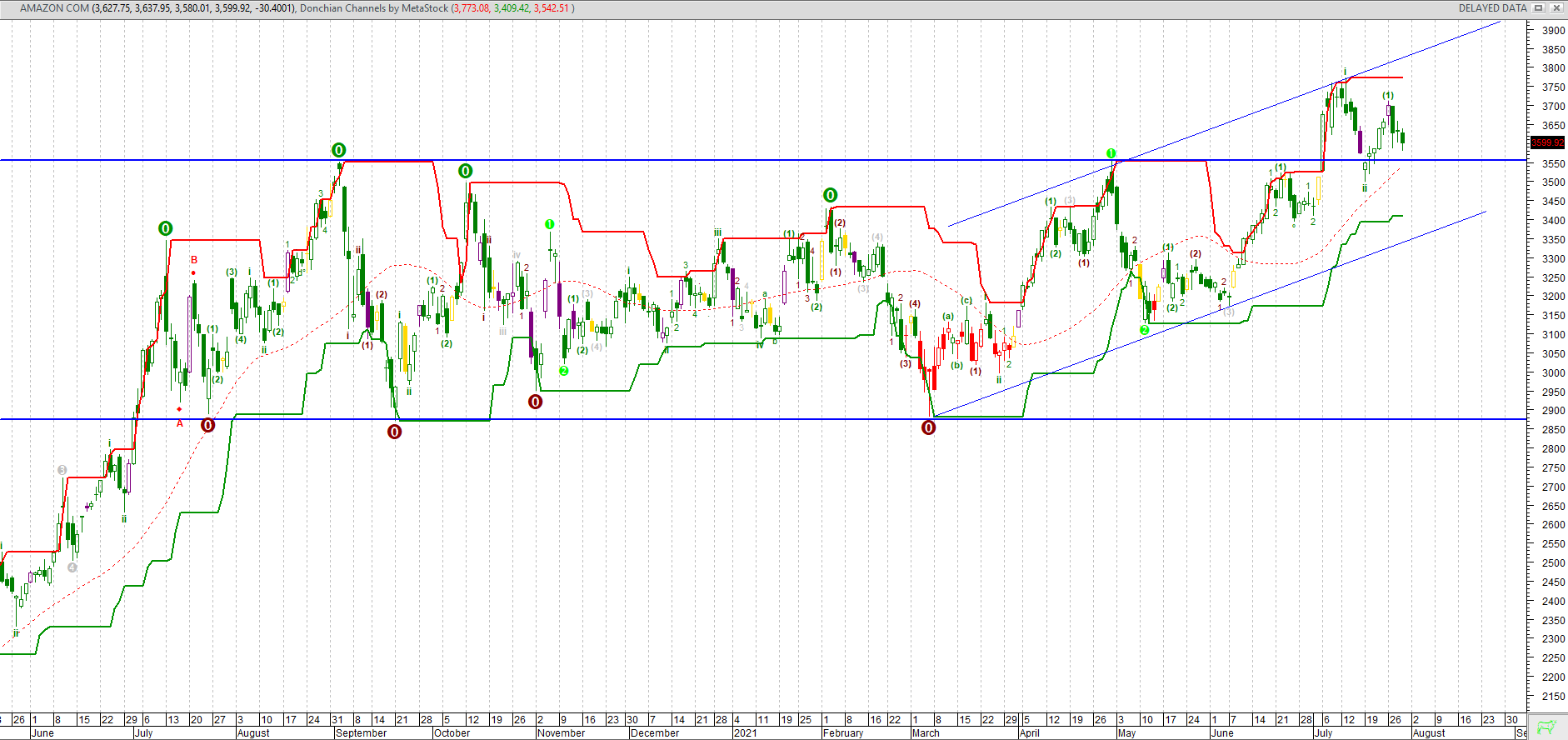Click the green bull icon
The image size is (1568, 740).
tap(1546, 727)
